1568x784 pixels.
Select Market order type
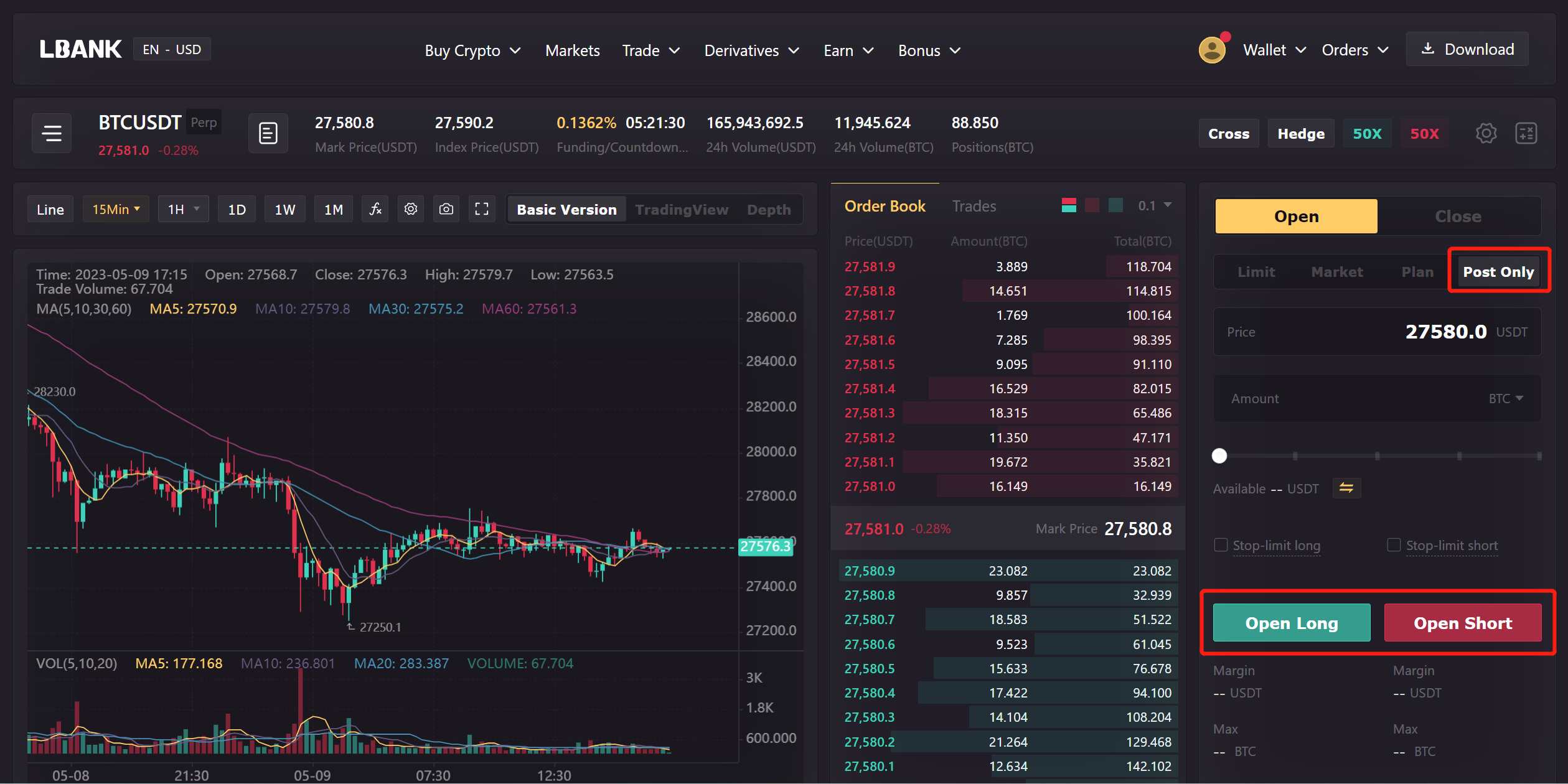click(1336, 272)
